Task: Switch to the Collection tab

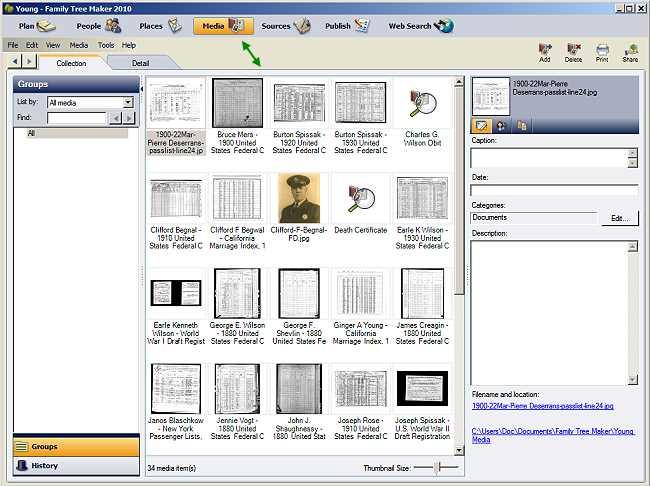Action: coord(71,63)
